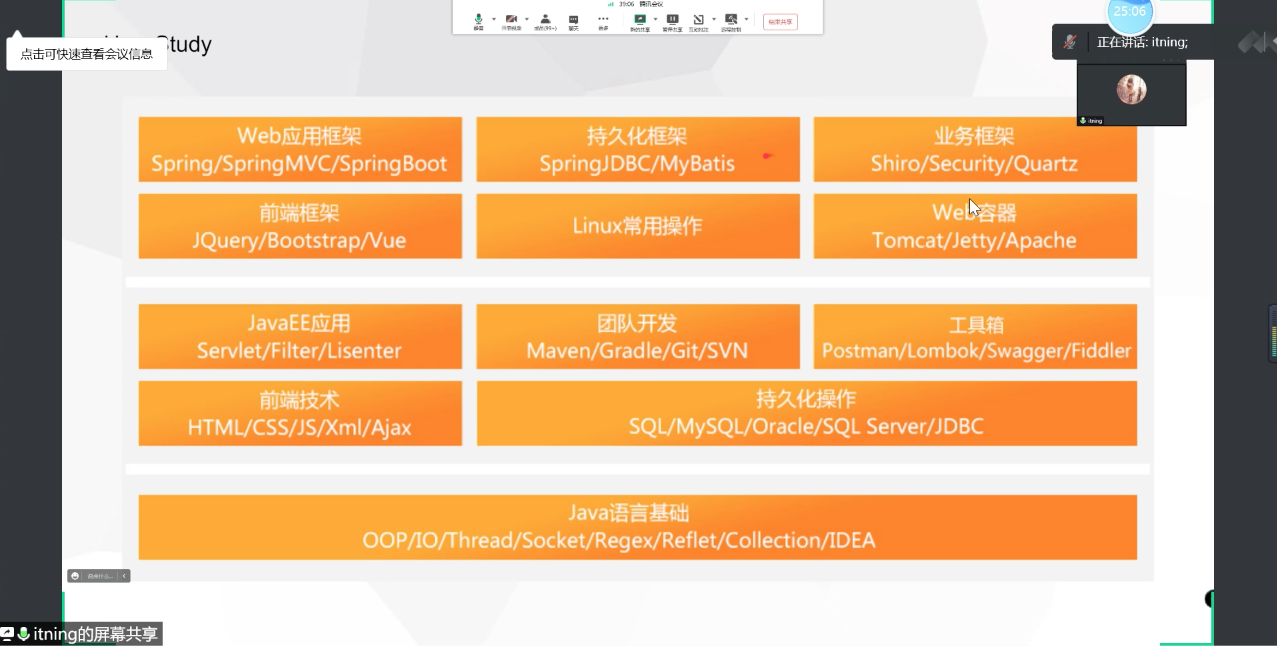1277x646 pixels.
Task: Click the itning的屏幕共享 label
Action: tap(96, 634)
